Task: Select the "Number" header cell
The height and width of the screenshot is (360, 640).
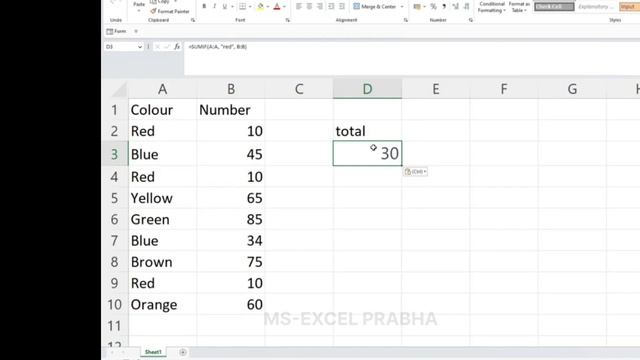Action: [231, 110]
